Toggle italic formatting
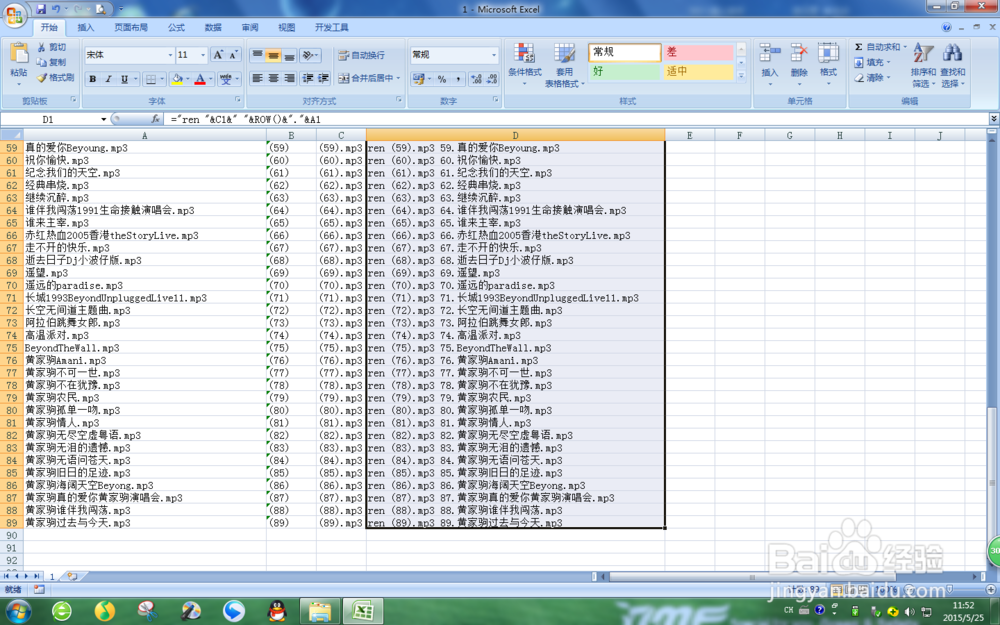This screenshot has height=625, width=1000. 107,78
